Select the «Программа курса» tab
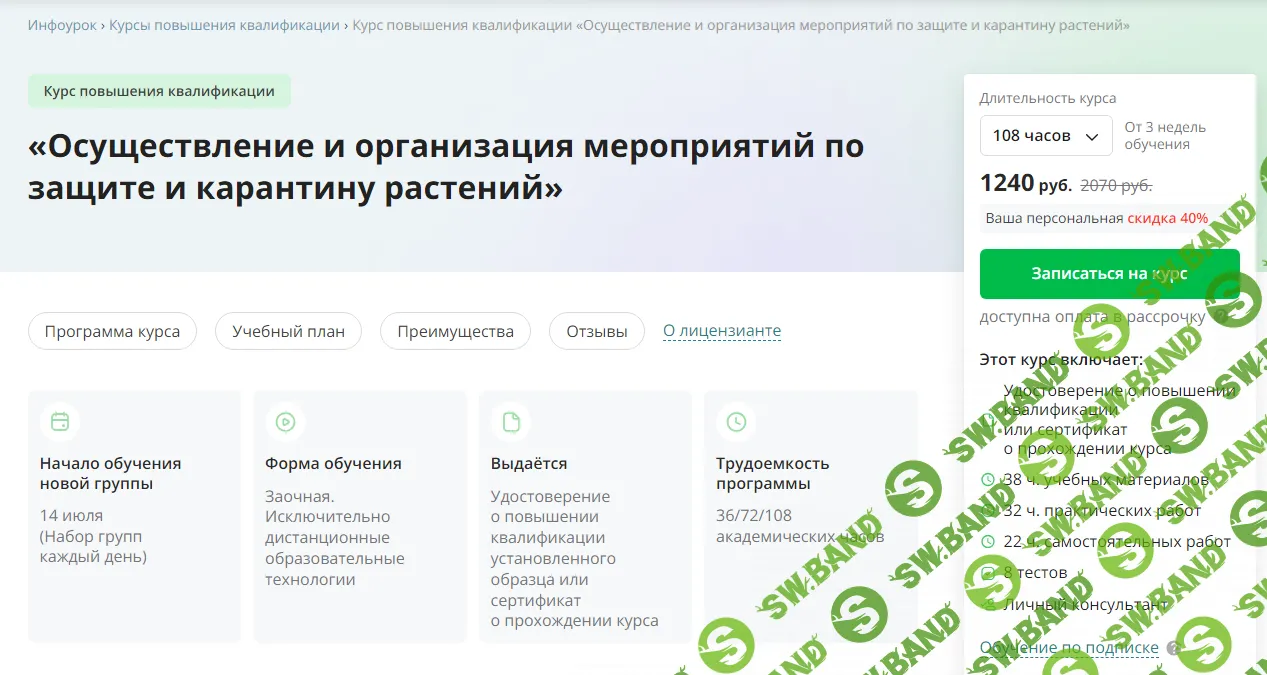The height and width of the screenshot is (675, 1267). [x=112, y=330]
